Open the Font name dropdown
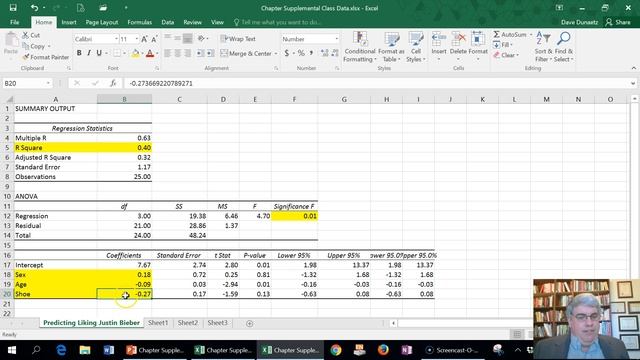Viewport: 640px width, 360px height. point(116,39)
